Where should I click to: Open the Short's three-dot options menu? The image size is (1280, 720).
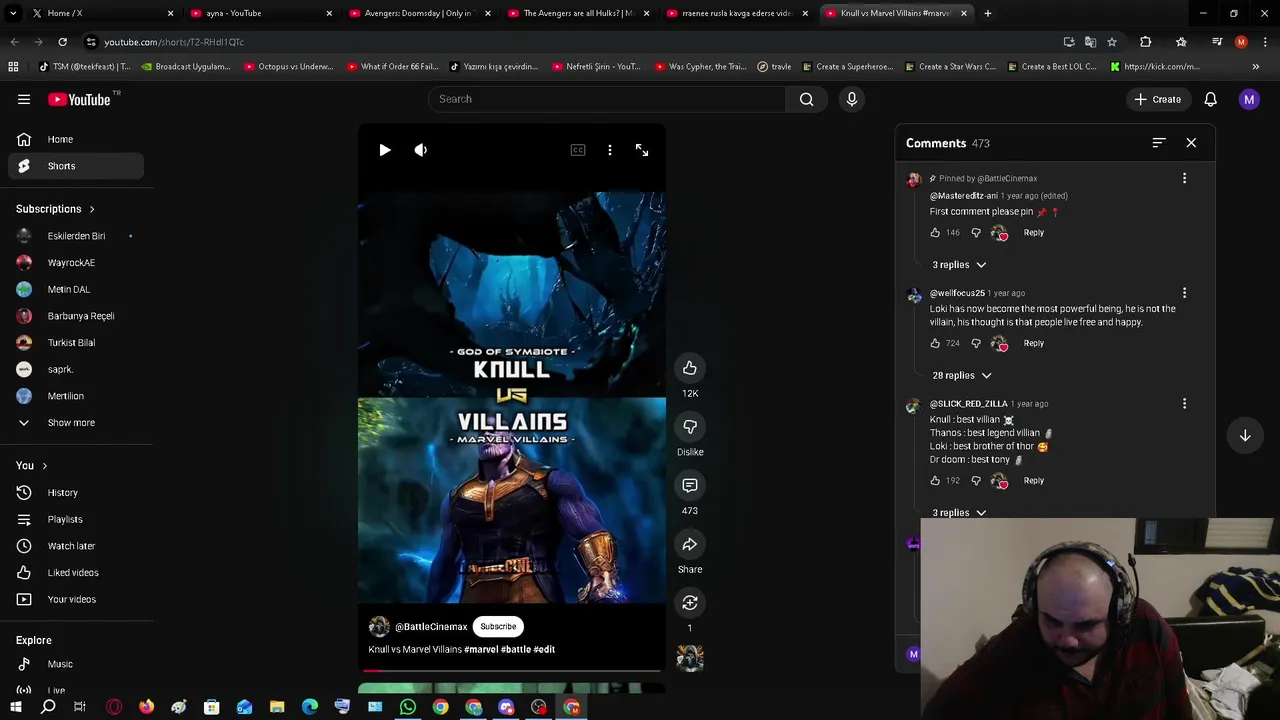click(610, 150)
